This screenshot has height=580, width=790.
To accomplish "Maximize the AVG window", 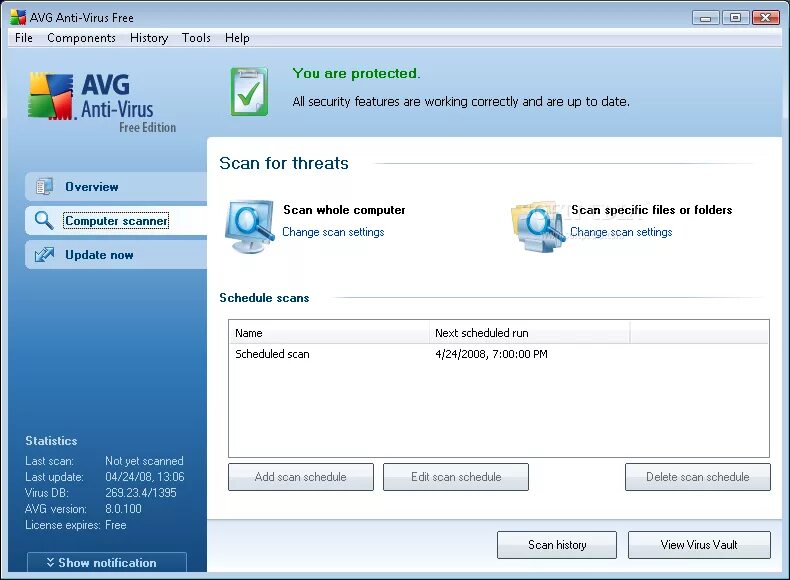I will click(735, 18).
